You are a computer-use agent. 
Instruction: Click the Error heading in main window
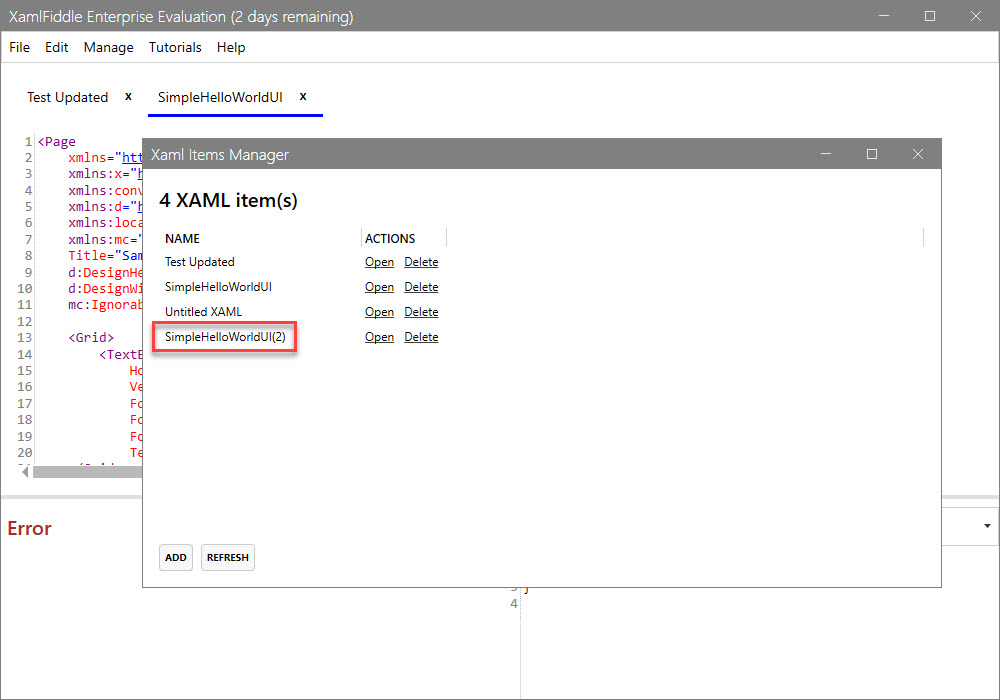coord(29,529)
